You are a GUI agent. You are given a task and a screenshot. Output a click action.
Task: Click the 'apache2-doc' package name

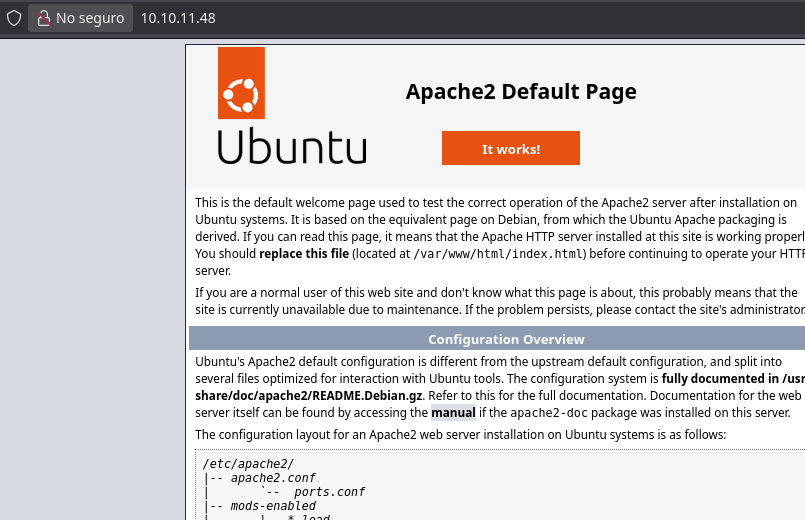(x=549, y=413)
